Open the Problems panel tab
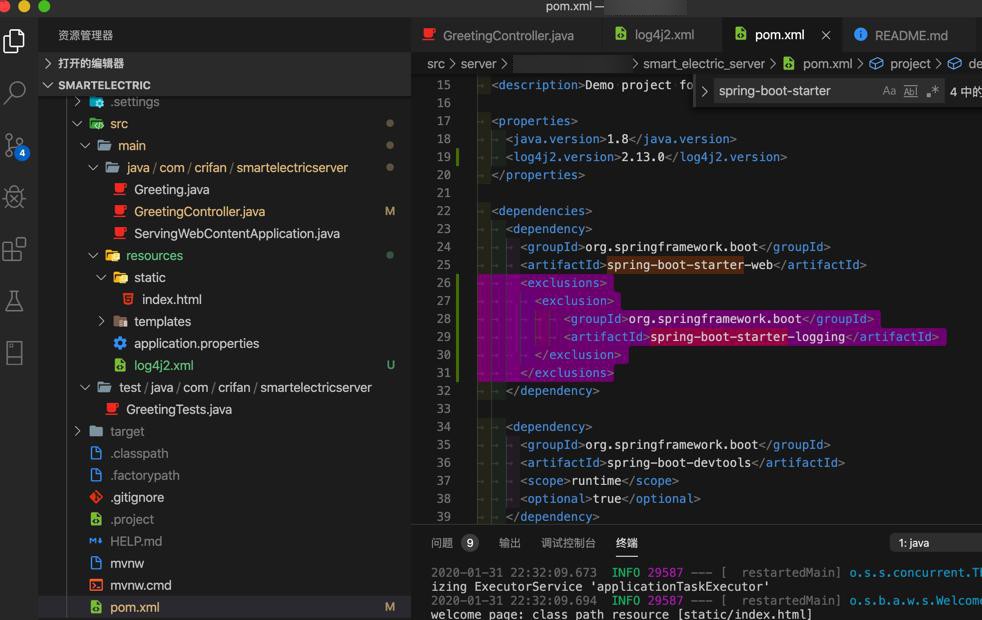982x620 pixels. (x=442, y=543)
